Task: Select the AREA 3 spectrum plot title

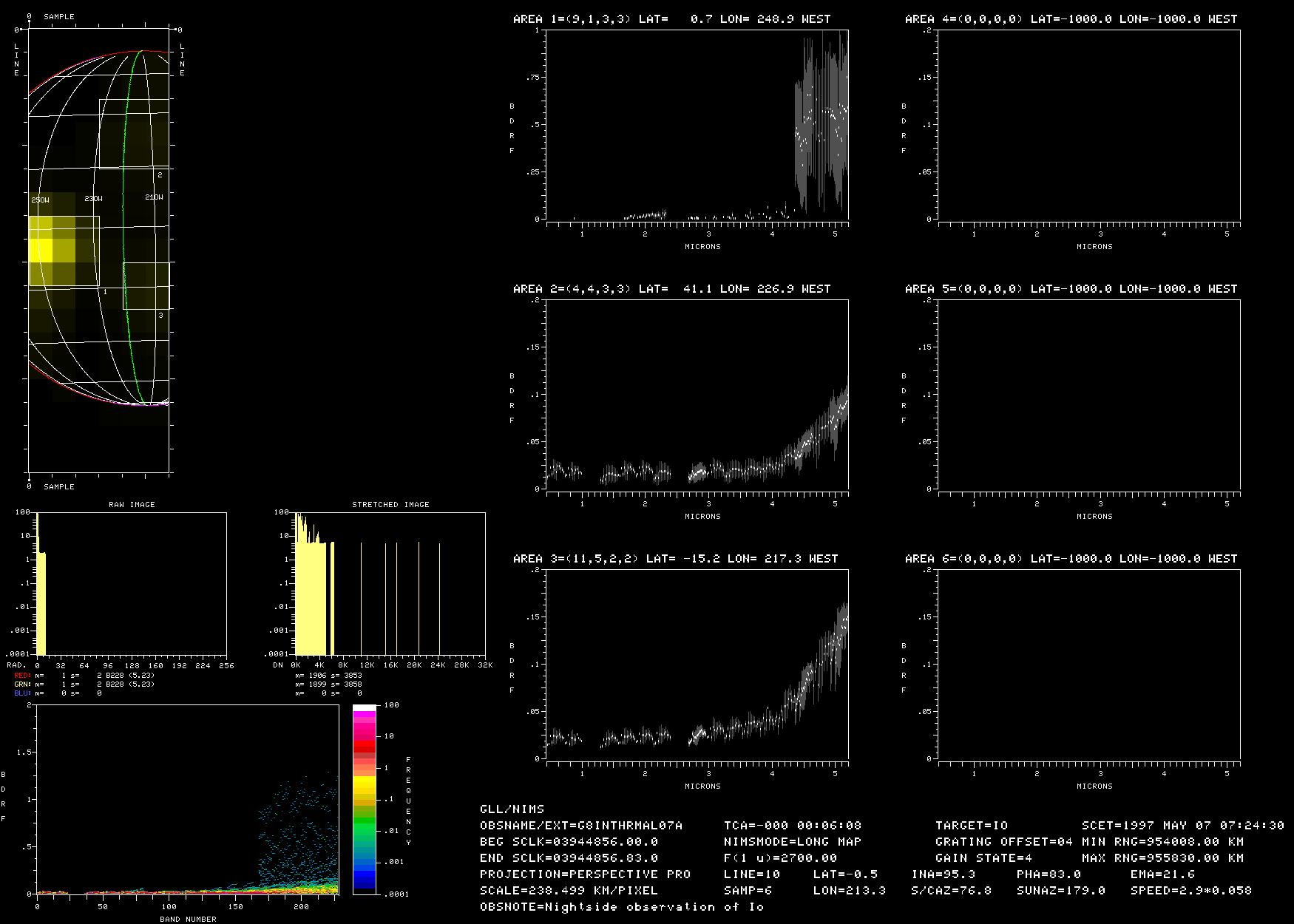Action: (x=675, y=559)
